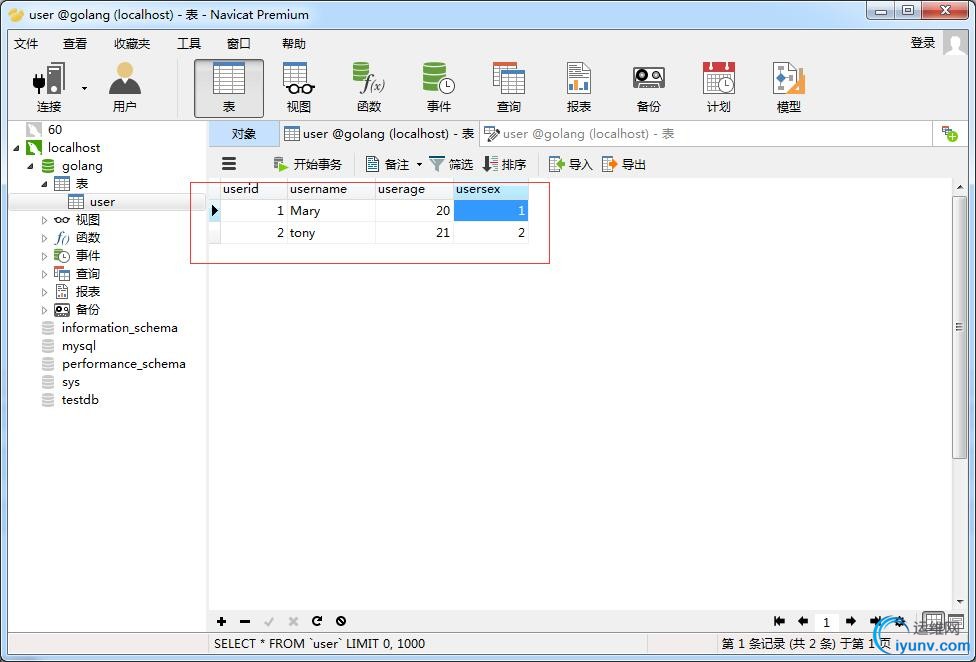Click the 筛选 filter button
Screen dimensions: 976x662
coord(452,164)
